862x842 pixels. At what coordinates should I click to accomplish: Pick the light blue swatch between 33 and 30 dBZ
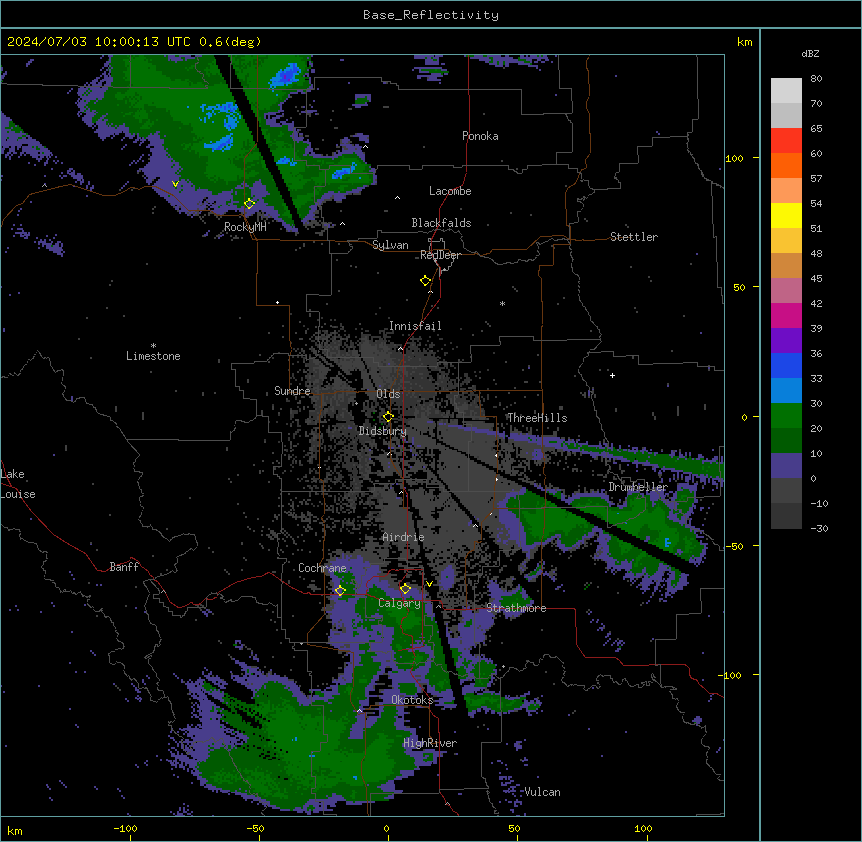786,390
